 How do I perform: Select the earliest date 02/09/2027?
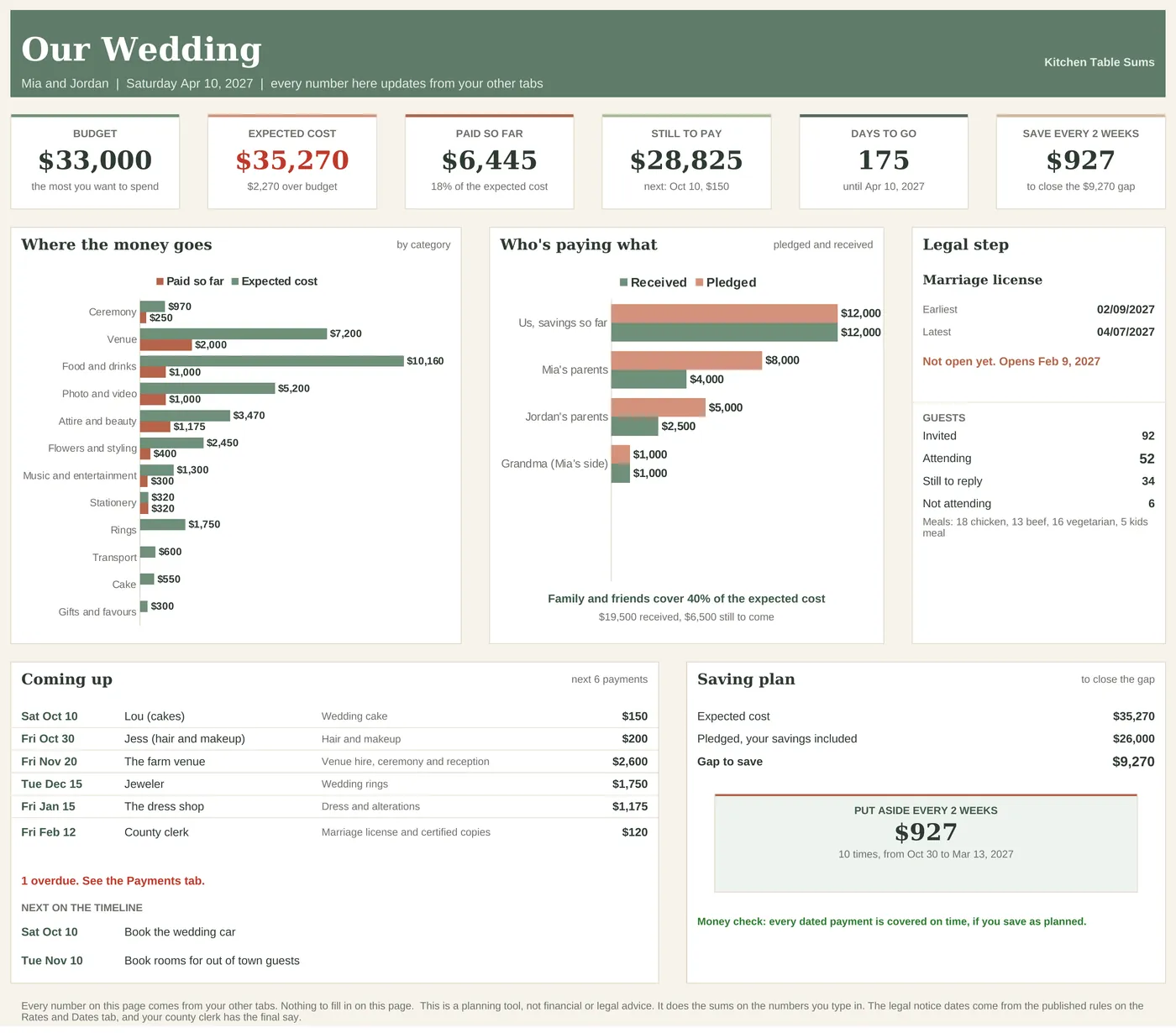[x=1126, y=309]
